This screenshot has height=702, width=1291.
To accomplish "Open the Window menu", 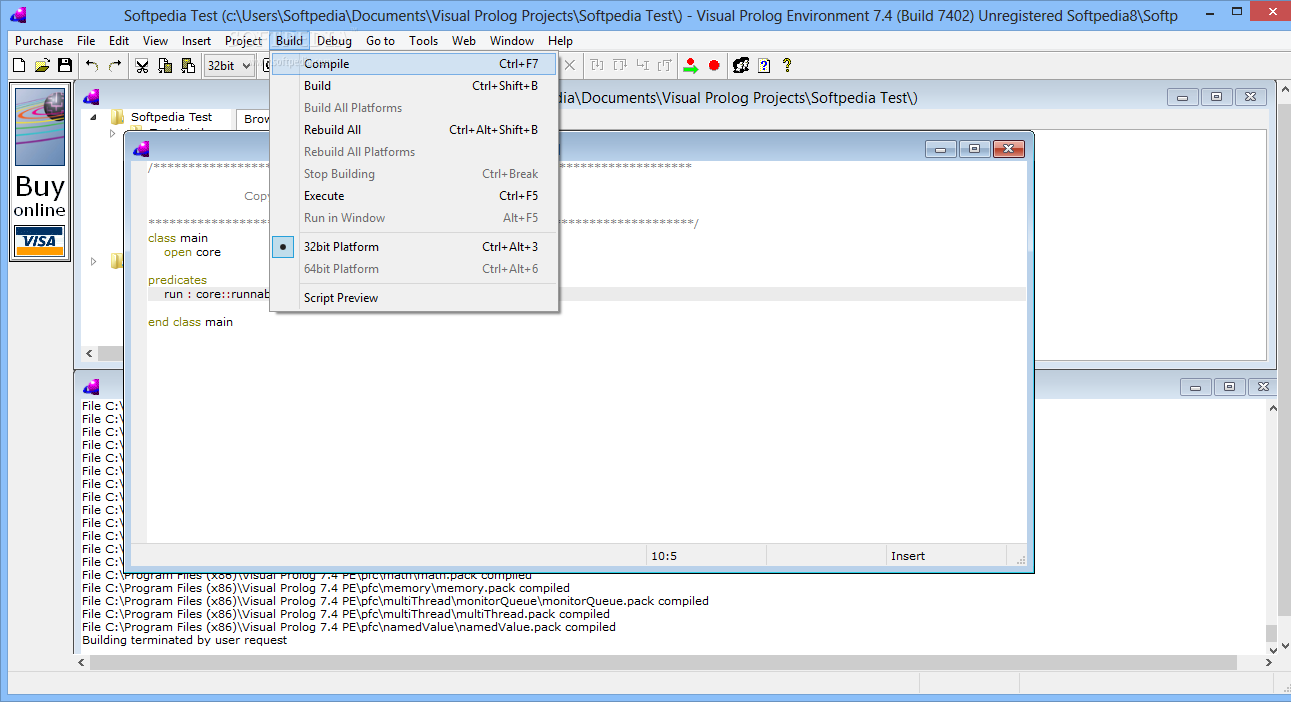I will click(511, 41).
